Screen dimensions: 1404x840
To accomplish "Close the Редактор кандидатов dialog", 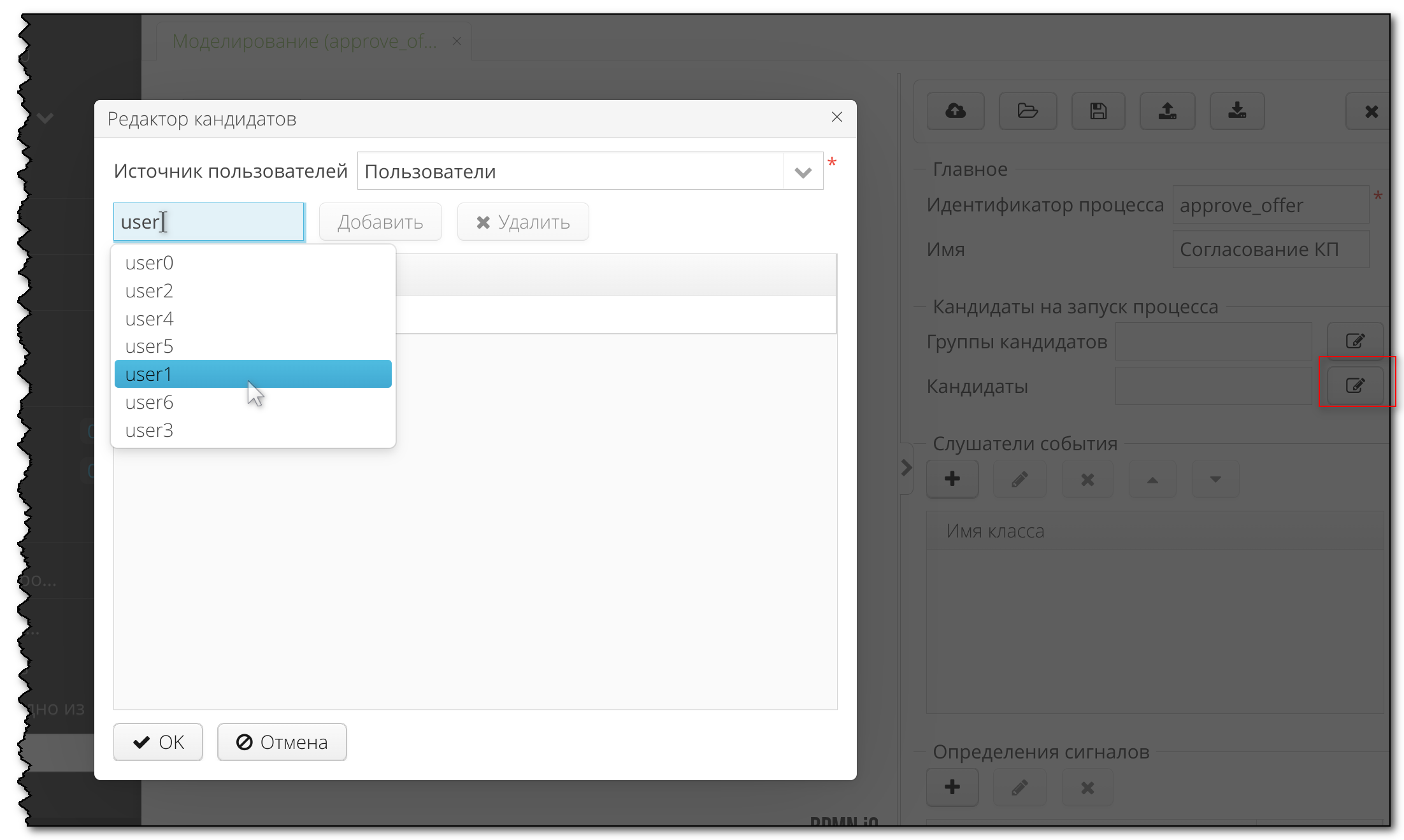I will pyautogui.click(x=836, y=117).
